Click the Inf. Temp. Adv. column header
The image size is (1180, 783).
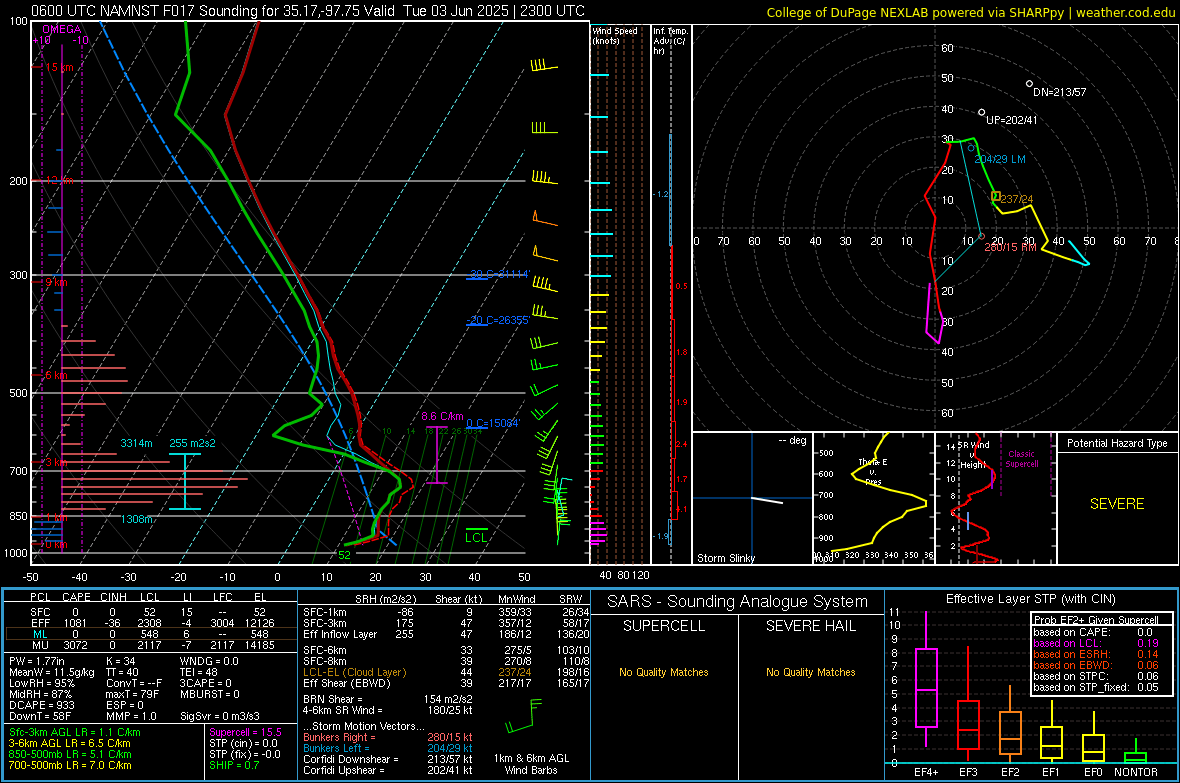pos(670,41)
